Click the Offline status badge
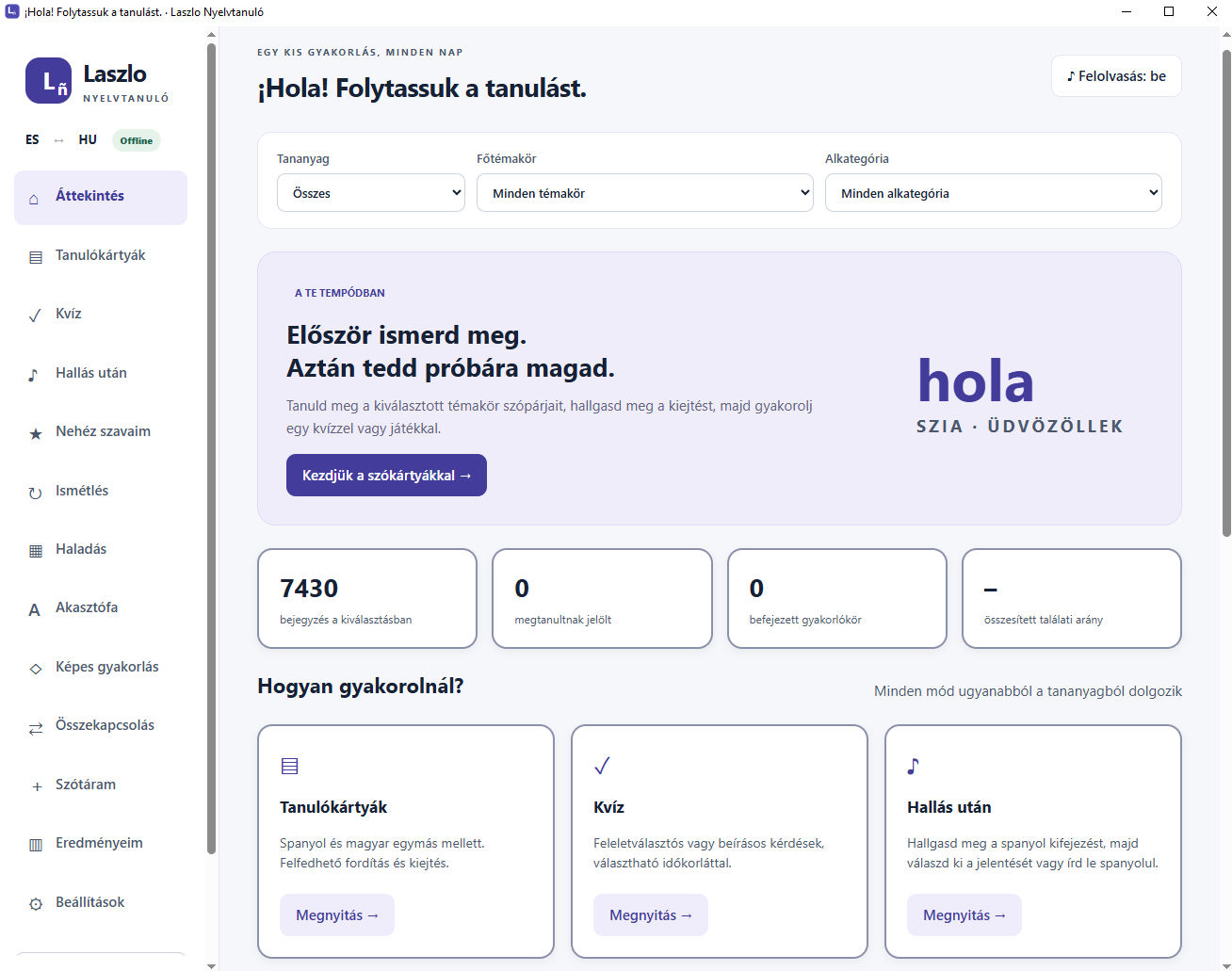The height and width of the screenshot is (971, 1232). [x=137, y=140]
